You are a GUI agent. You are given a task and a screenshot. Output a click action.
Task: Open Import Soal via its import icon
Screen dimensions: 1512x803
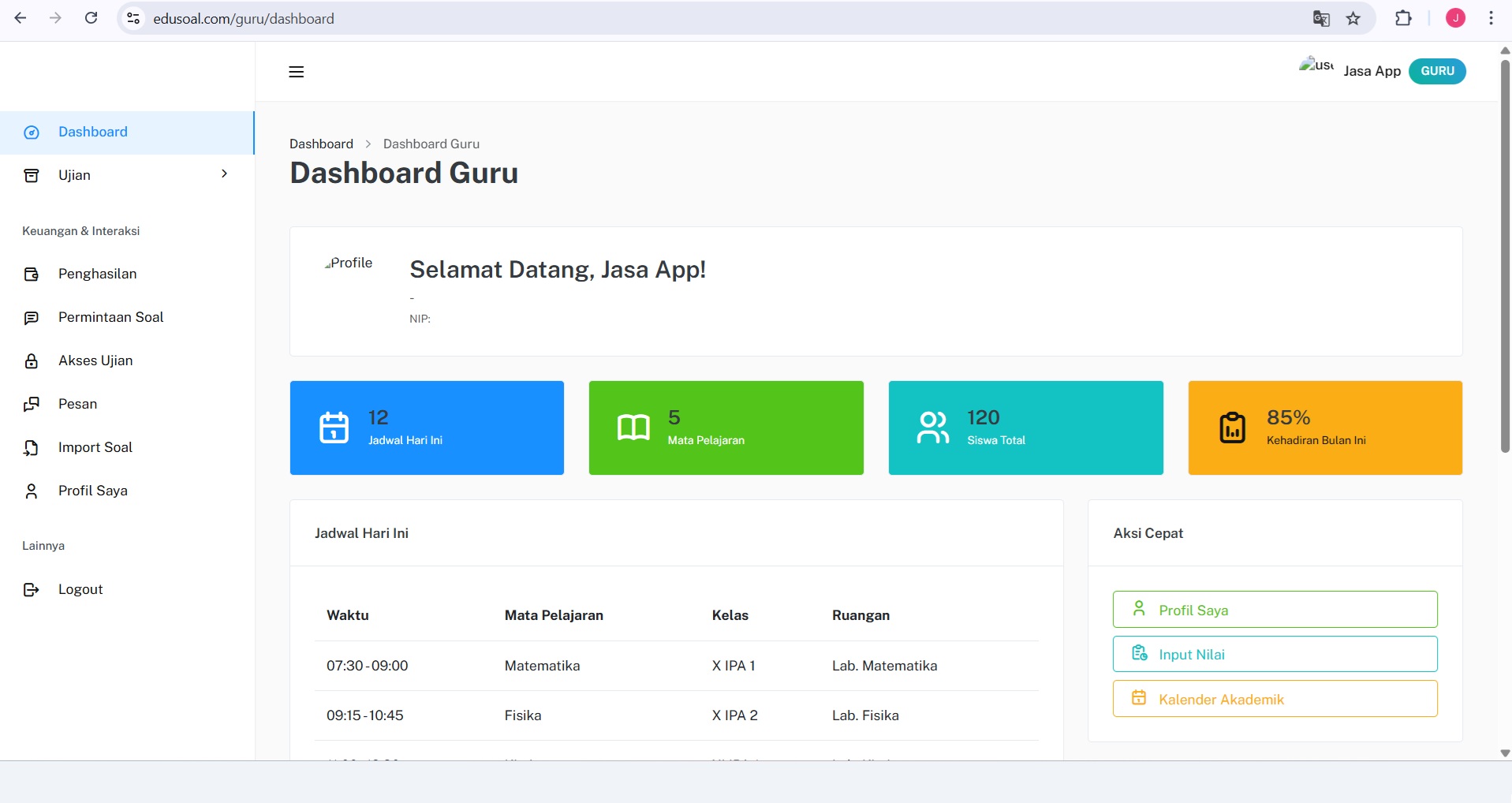32,447
